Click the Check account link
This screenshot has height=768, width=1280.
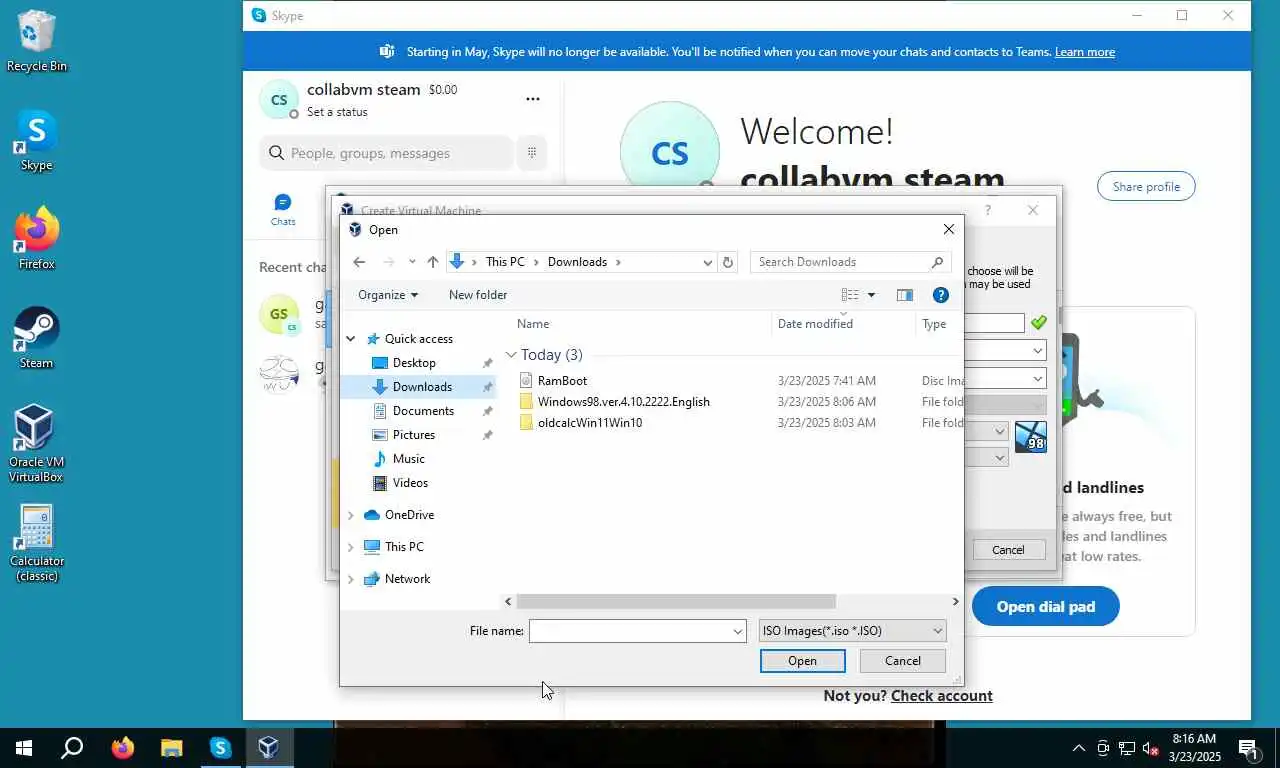click(941, 696)
